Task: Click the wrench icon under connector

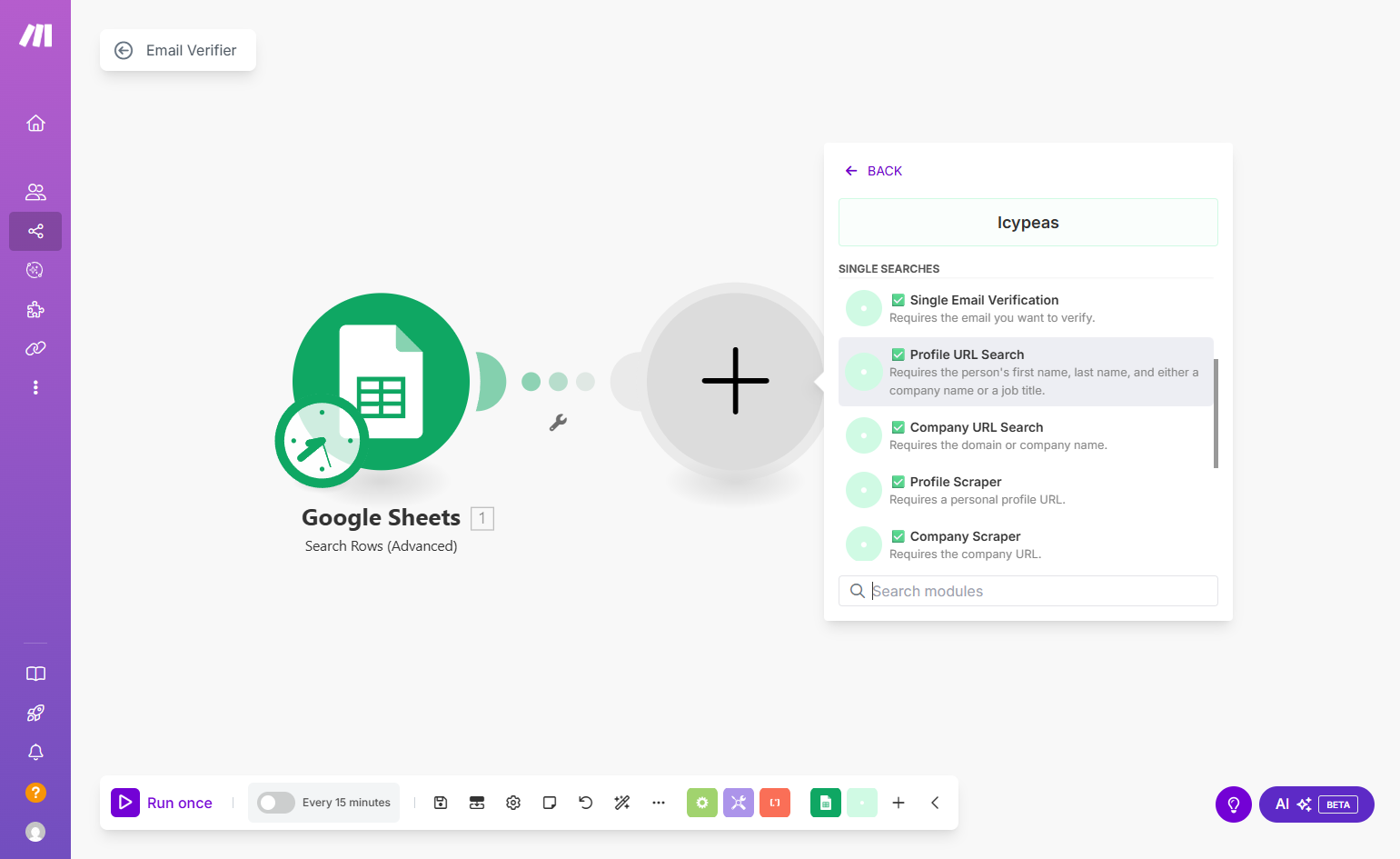Action: (x=558, y=423)
